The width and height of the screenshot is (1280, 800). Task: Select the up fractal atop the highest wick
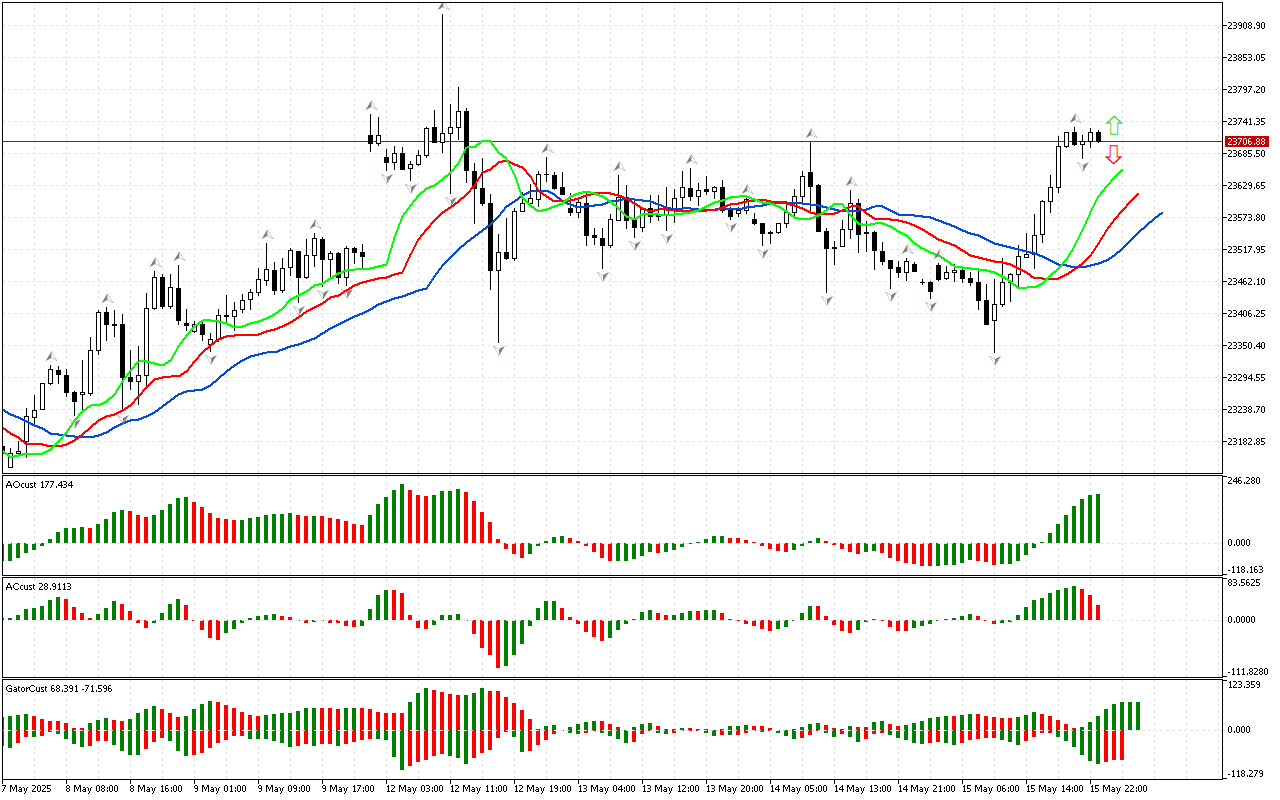coord(442,8)
